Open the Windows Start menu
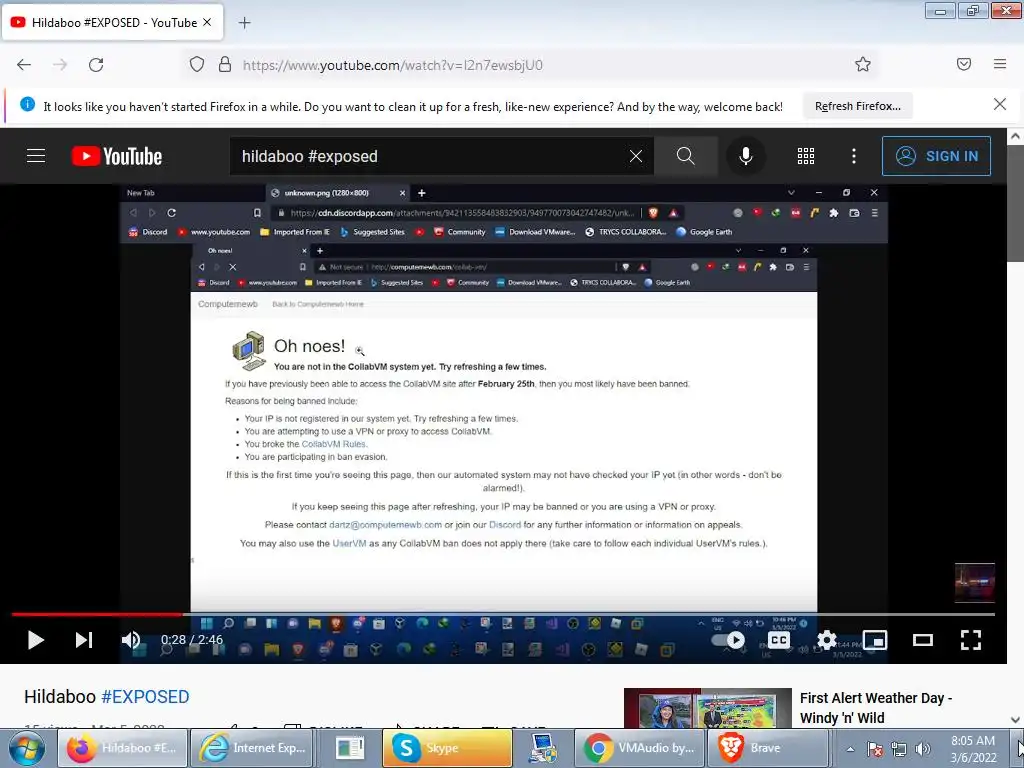 coord(27,748)
